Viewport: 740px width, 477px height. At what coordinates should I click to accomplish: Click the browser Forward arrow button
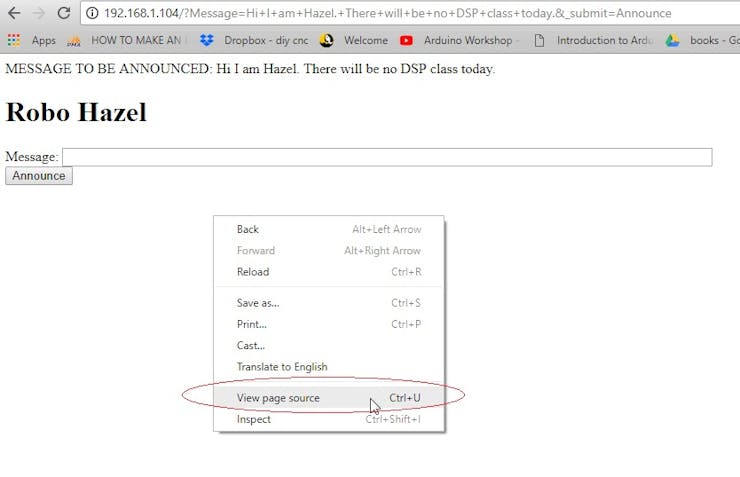coord(39,13)
